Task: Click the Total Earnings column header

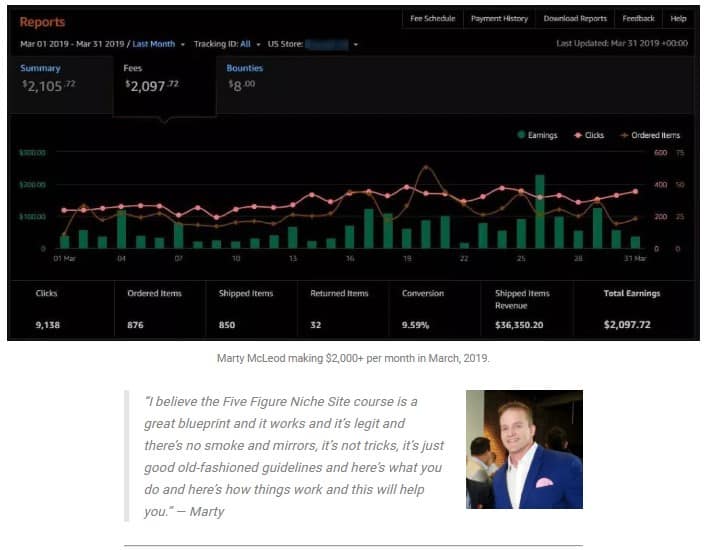Action: [x=632, y=293]
